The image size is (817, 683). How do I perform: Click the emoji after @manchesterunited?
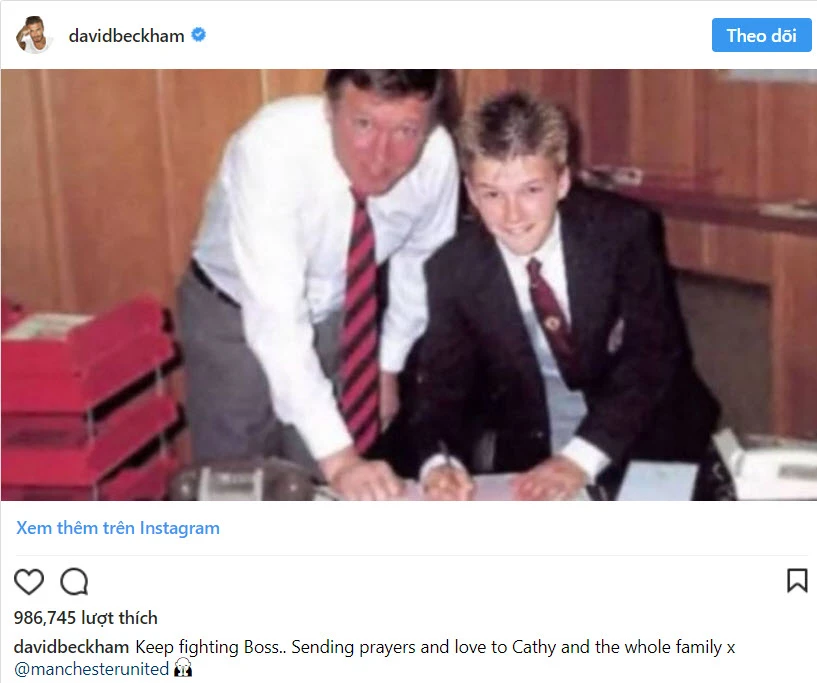pyautogui.click(x=183, y=668)
